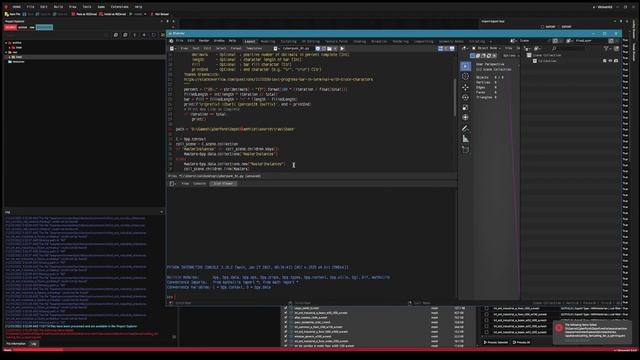Collapse the Log panel header arrow
The image size is (640, 360).
(x=162, y=212)
